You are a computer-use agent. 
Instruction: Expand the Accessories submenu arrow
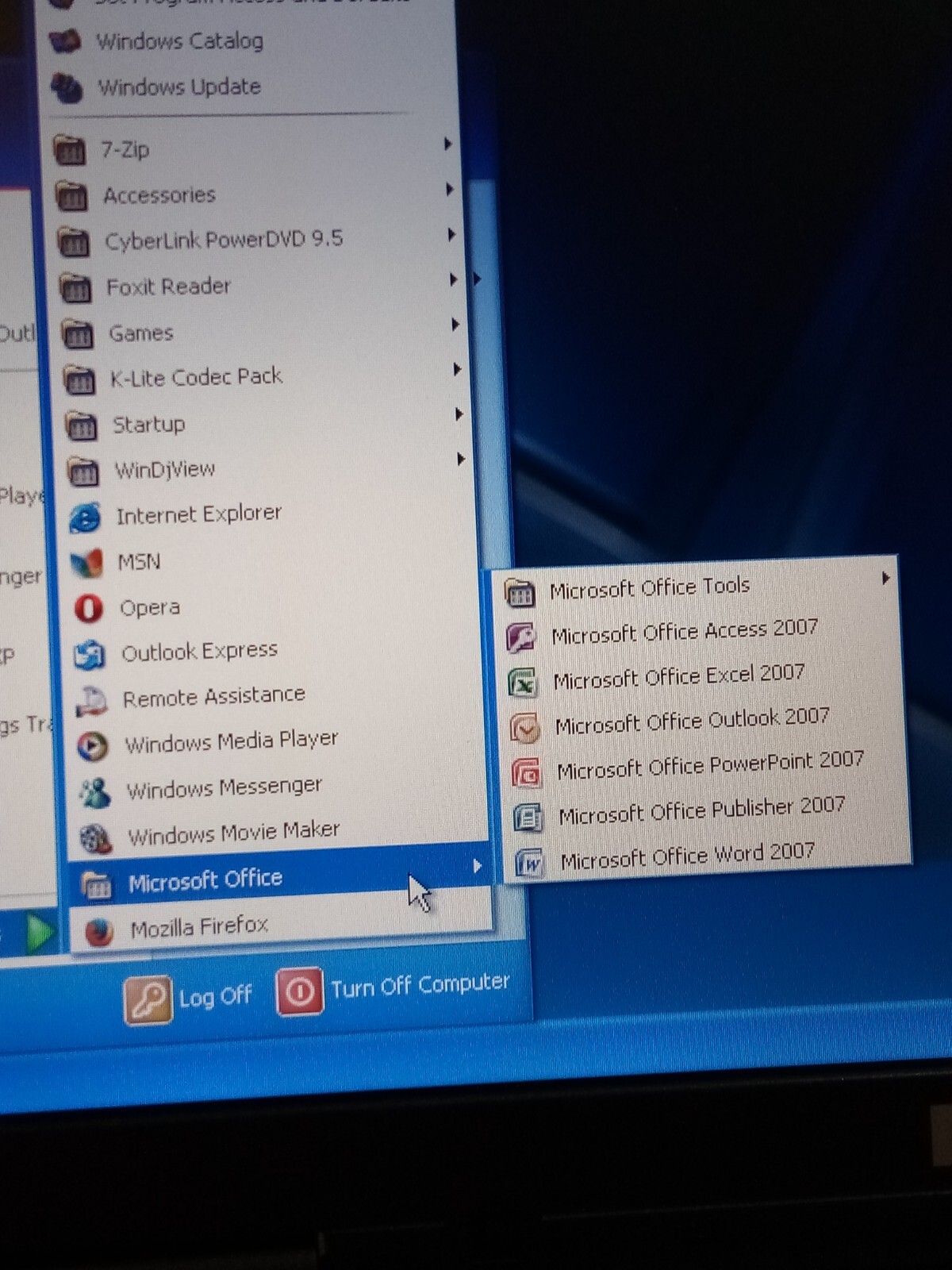point(449,189)
